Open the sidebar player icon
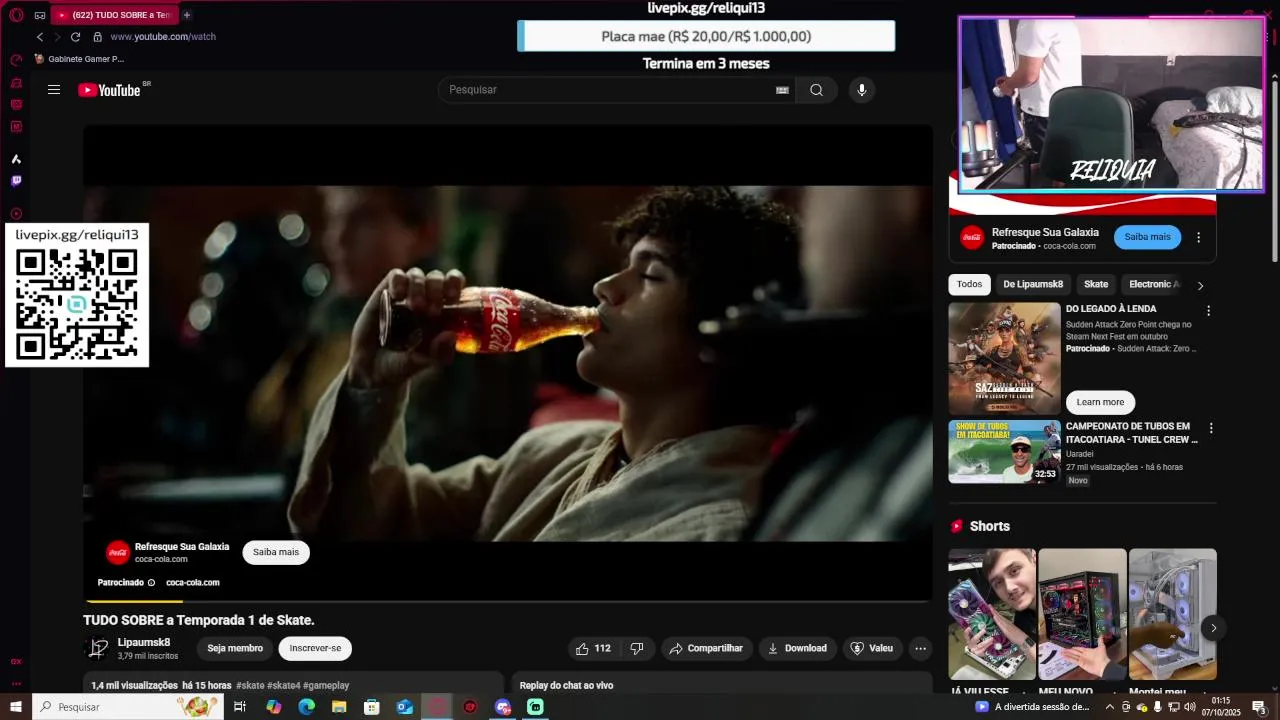The image size is (1280, 720). (16, 213)
